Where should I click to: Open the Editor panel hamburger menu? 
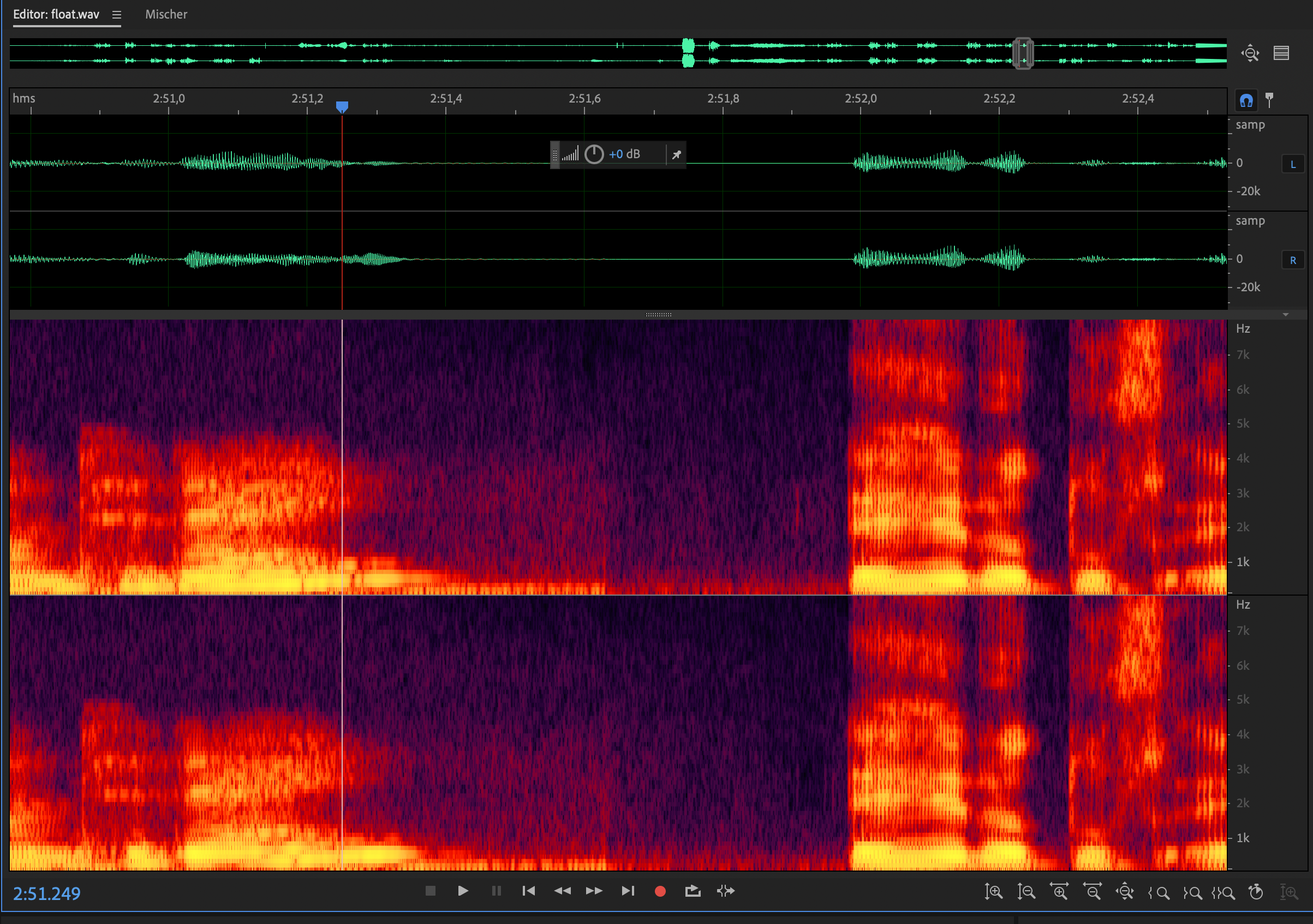click(117, 15)
